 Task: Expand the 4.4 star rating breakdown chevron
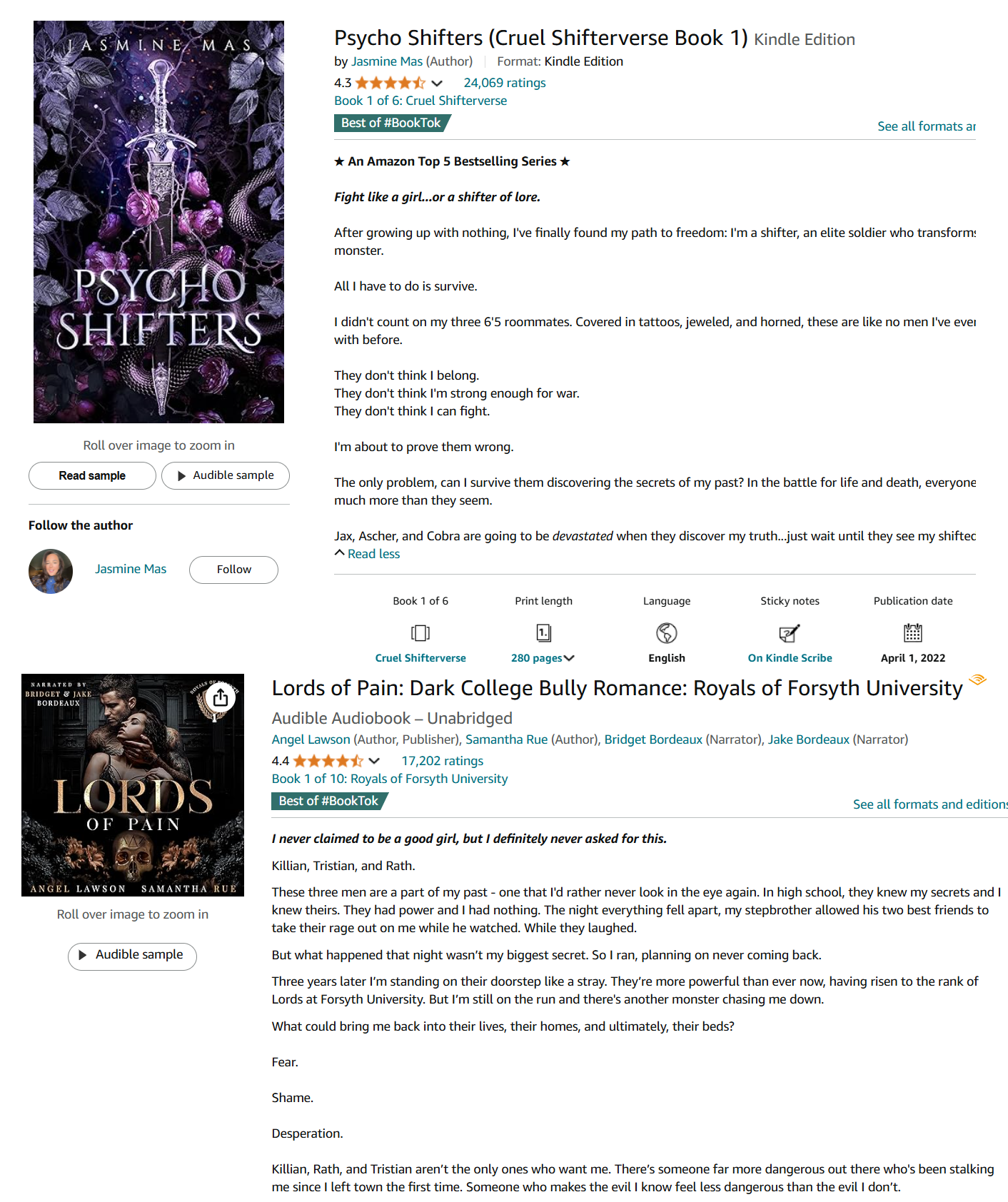[x=374, y=762]
